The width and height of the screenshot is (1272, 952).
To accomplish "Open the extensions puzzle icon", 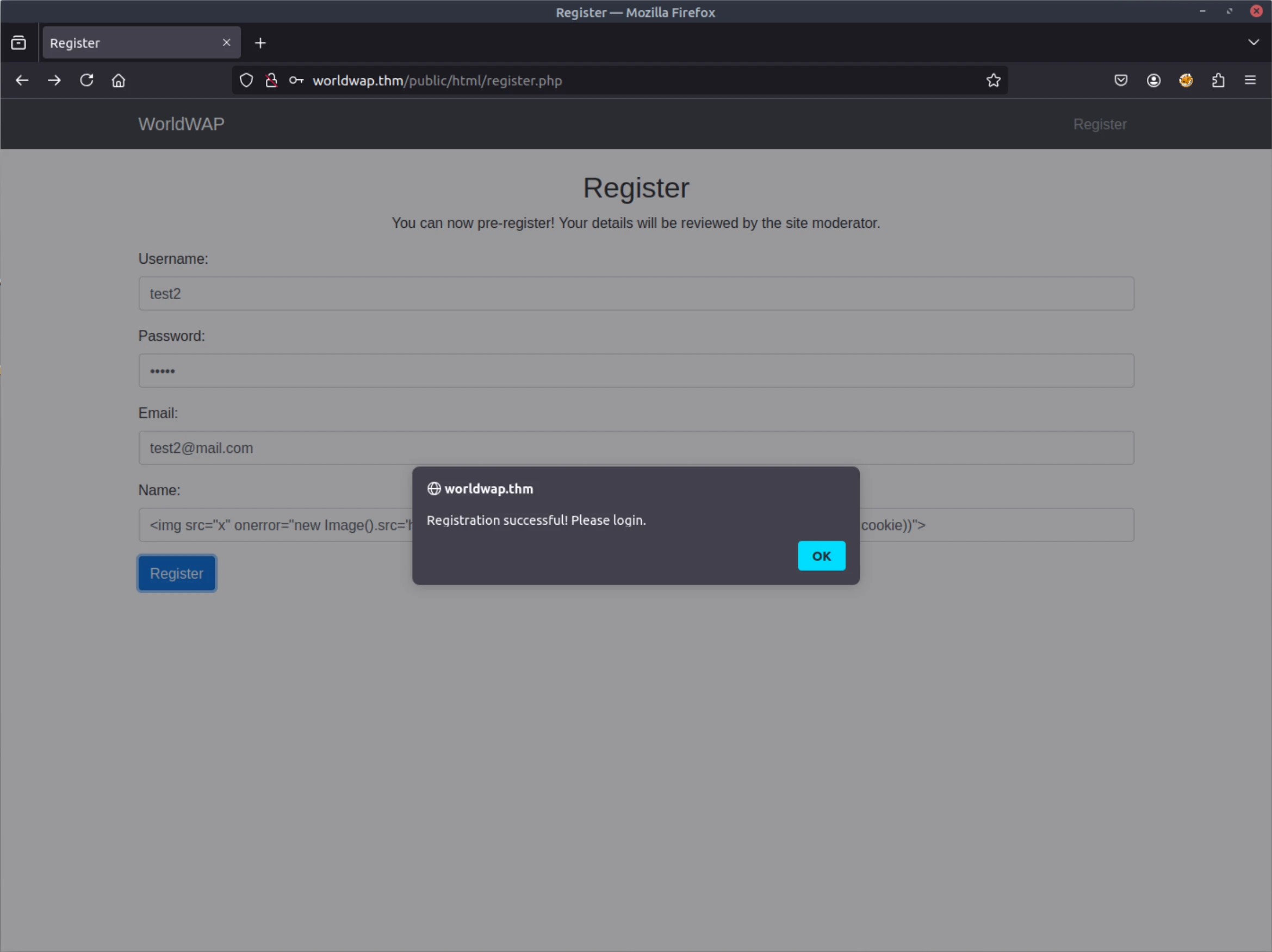I will coord(1218,80).
